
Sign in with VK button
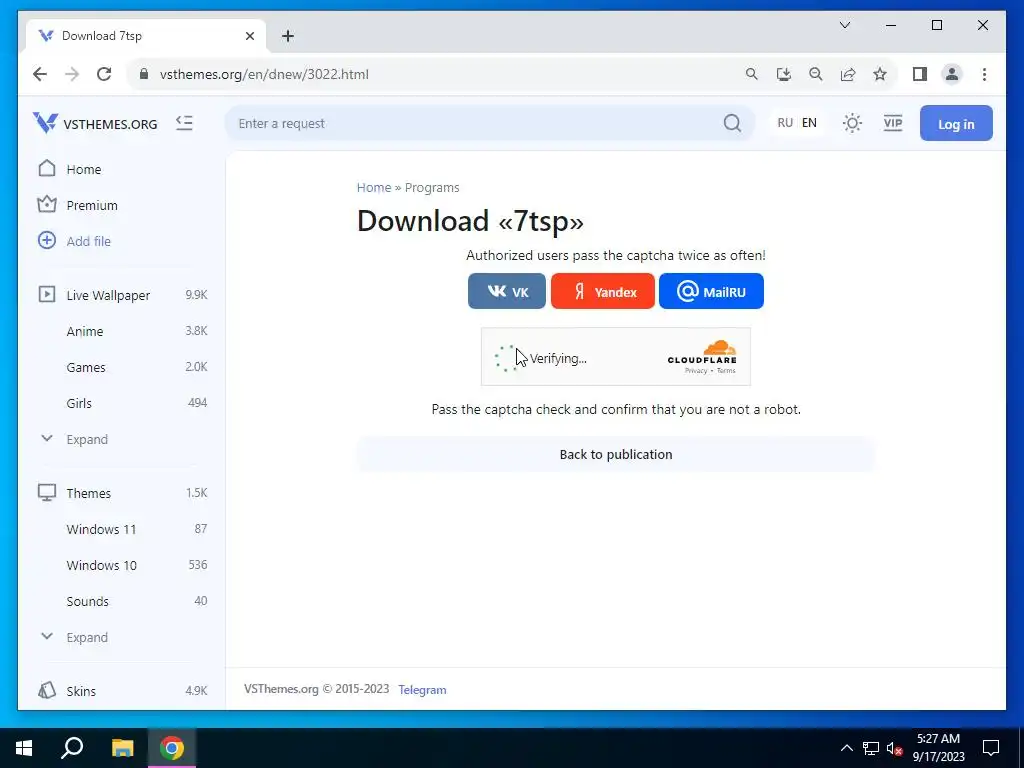[x=507, y=291]
